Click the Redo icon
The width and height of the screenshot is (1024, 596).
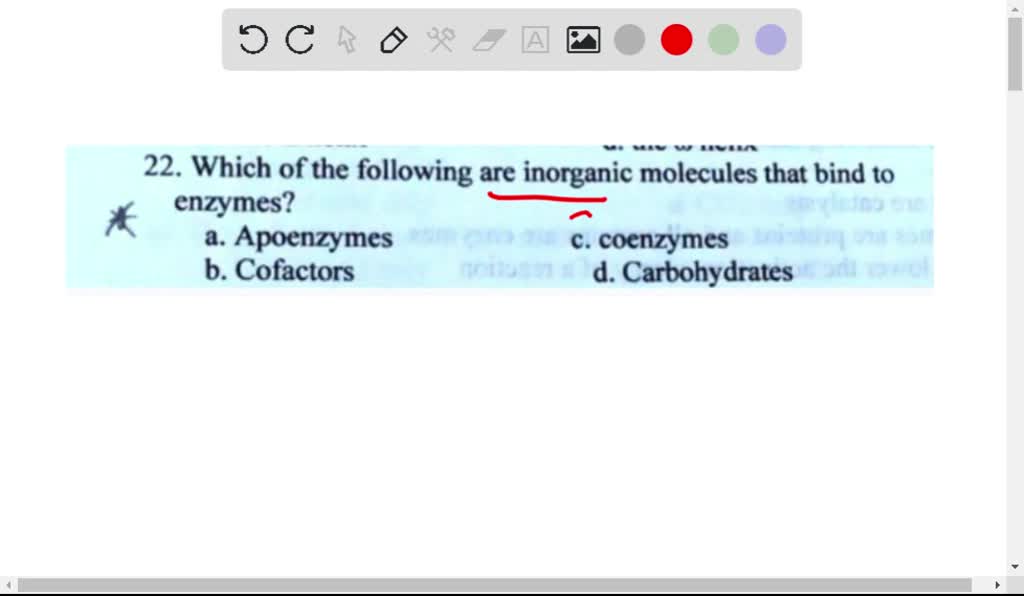point(299,39)
